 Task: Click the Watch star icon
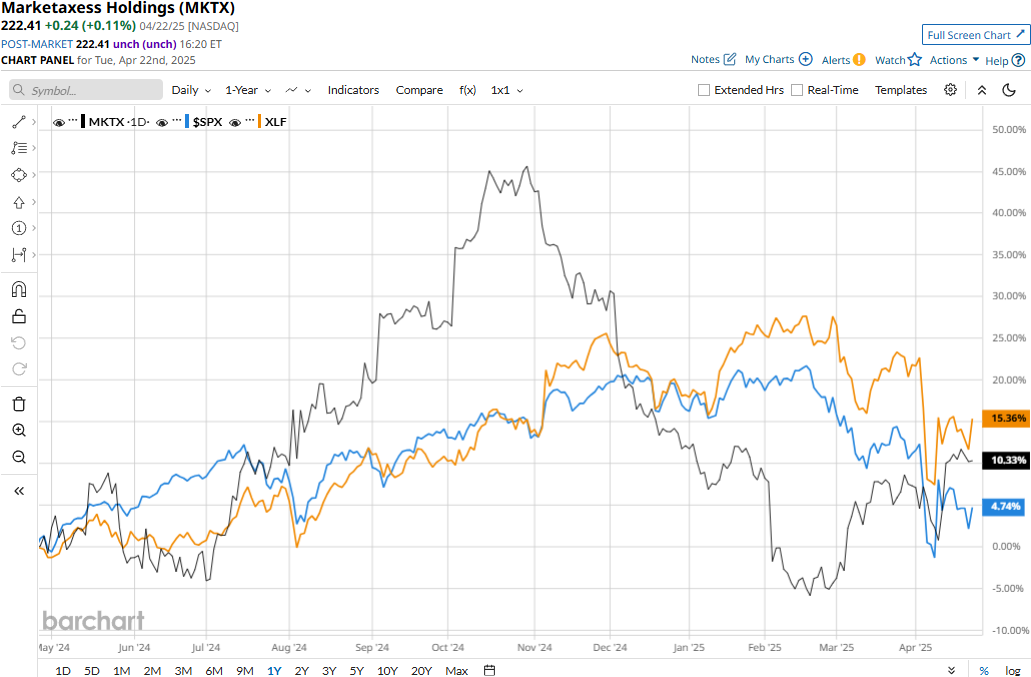click(x=915, y=60)
